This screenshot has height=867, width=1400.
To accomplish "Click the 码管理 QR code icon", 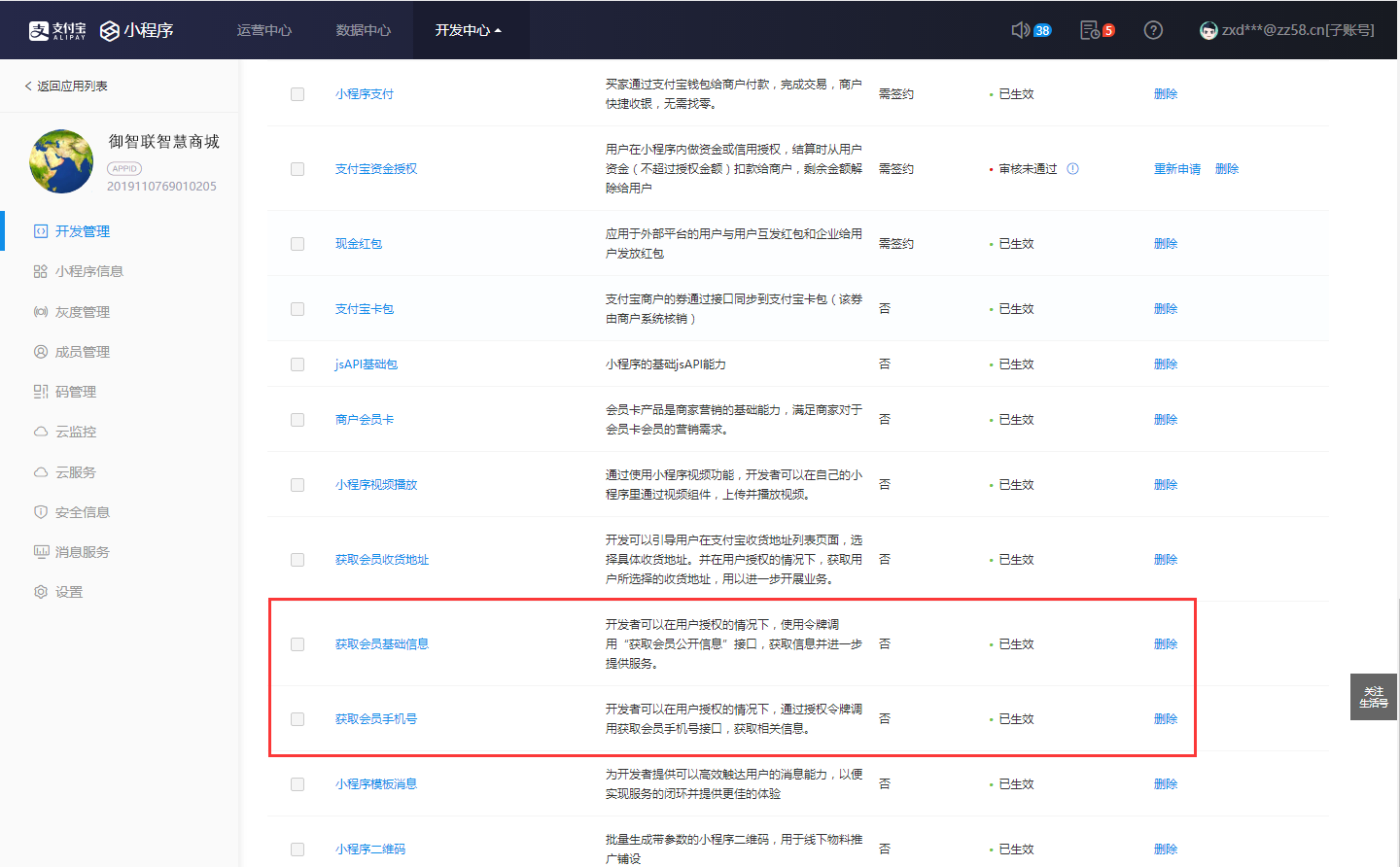I will click(41, 392).
